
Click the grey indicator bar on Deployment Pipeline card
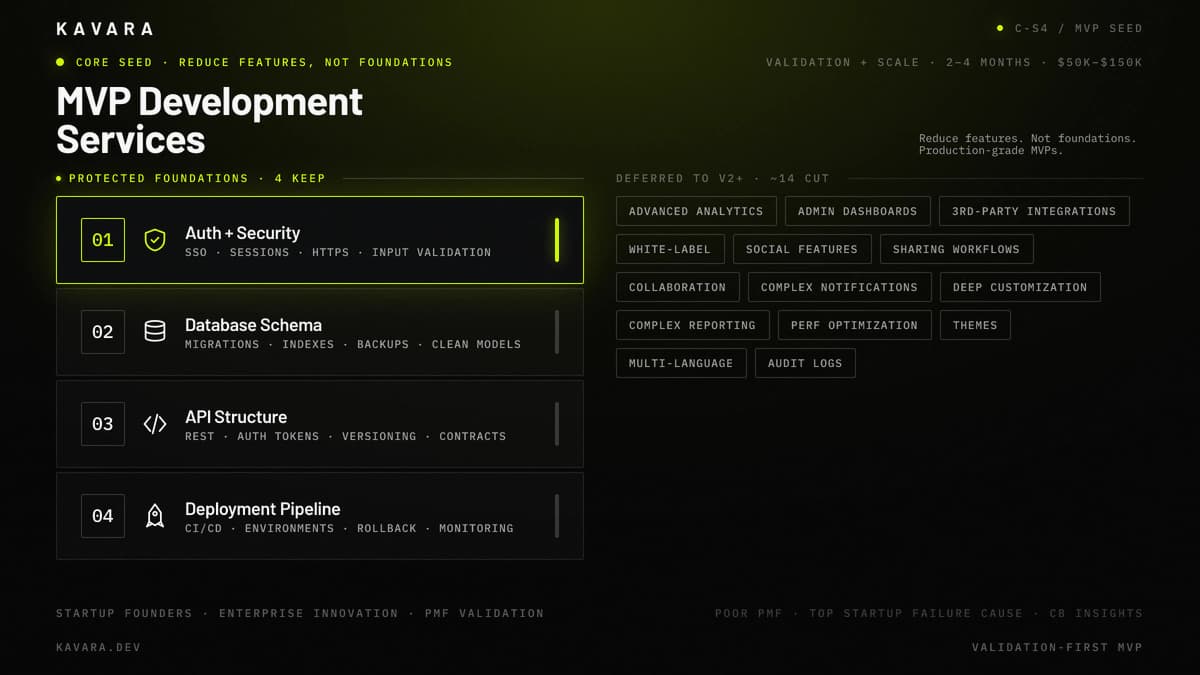pos(557,516)
